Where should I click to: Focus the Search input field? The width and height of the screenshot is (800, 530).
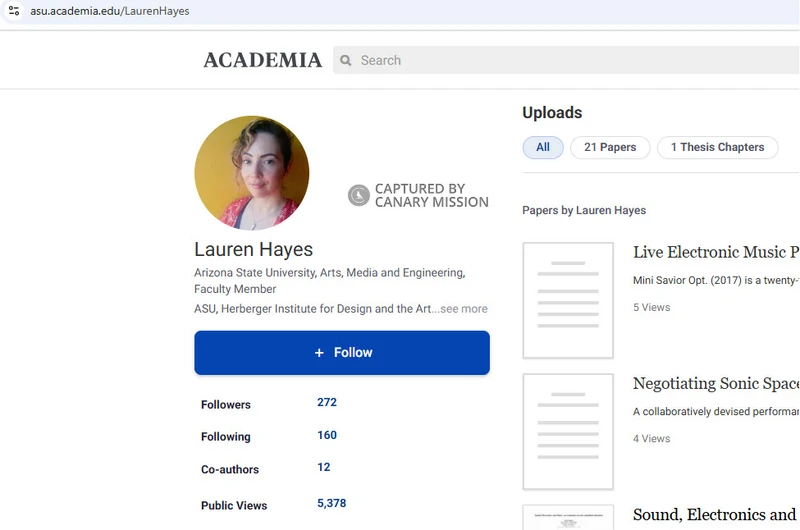pyautogui.click(x=566, y=60)
